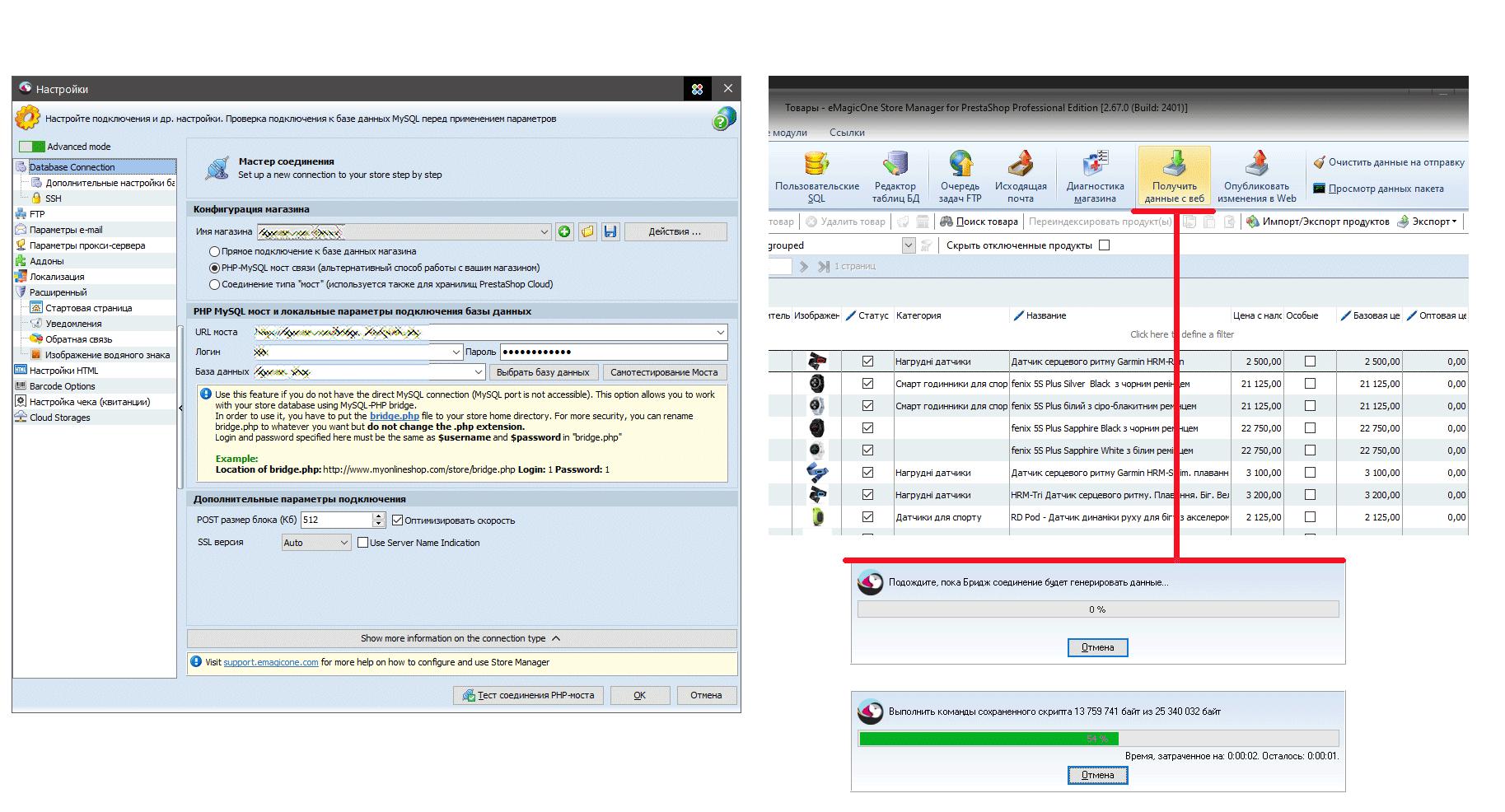
Task: Select FTP in the settings tree
Action: pyautogui.click(x=36, y=214)
